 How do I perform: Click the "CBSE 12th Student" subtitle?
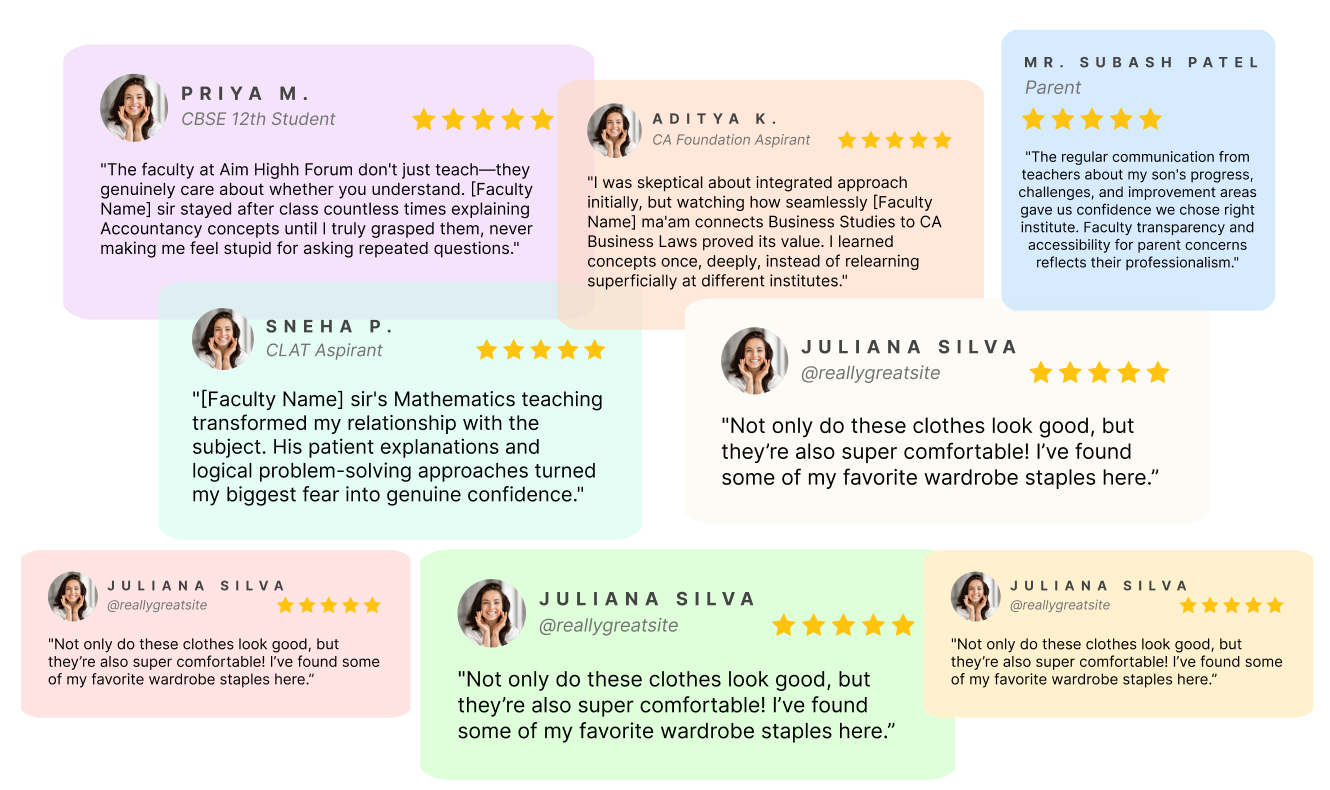pyautogui.click(x=258, y=119)
